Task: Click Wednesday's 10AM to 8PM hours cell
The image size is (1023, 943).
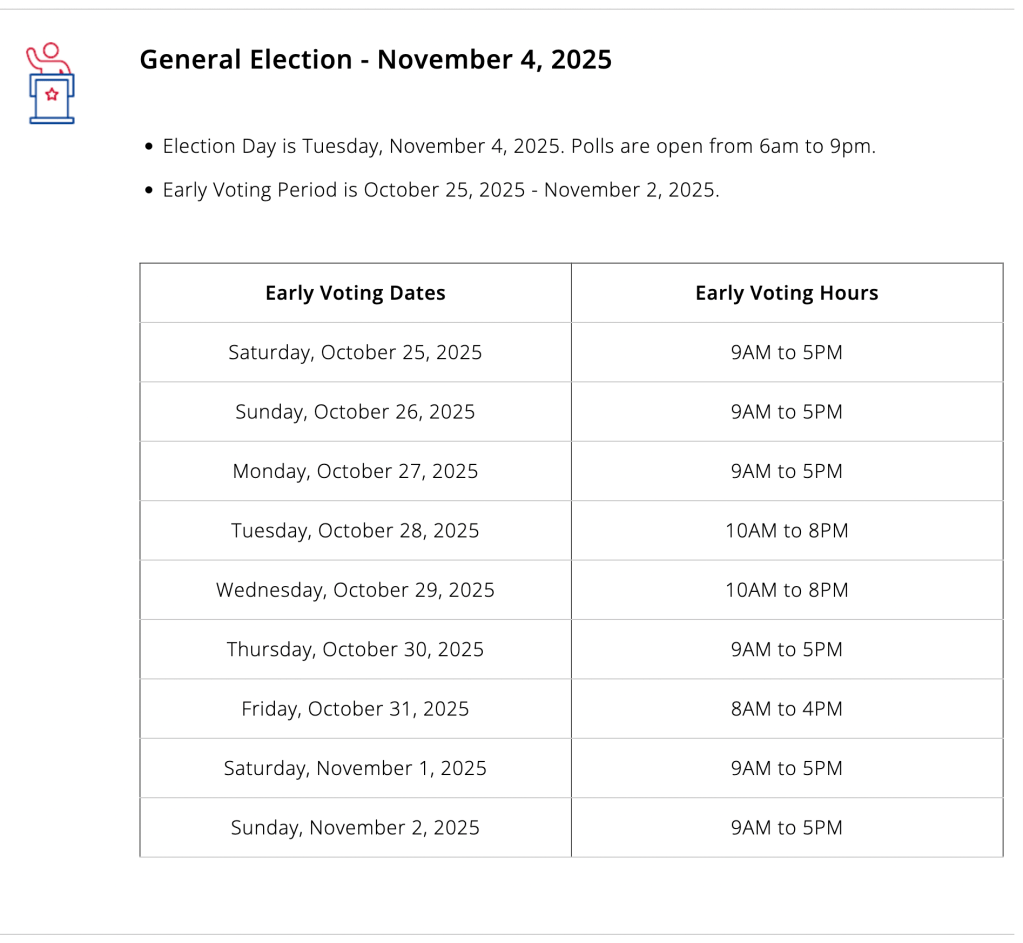Action: pyautogui.click(x=786, y=590)
